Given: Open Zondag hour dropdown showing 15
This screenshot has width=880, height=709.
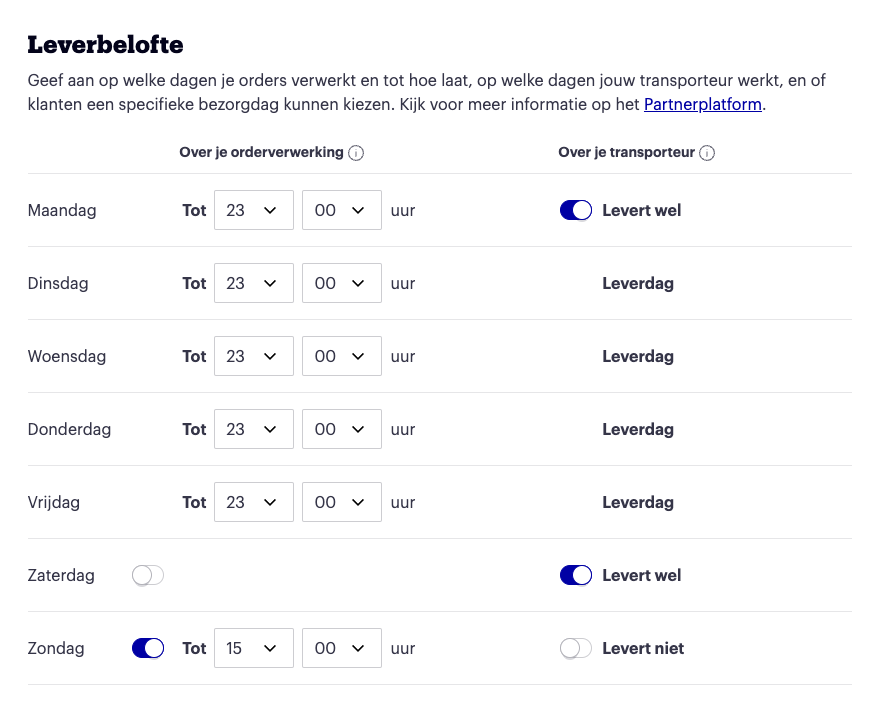Looking at the screenshot, I should coord(254,648).
